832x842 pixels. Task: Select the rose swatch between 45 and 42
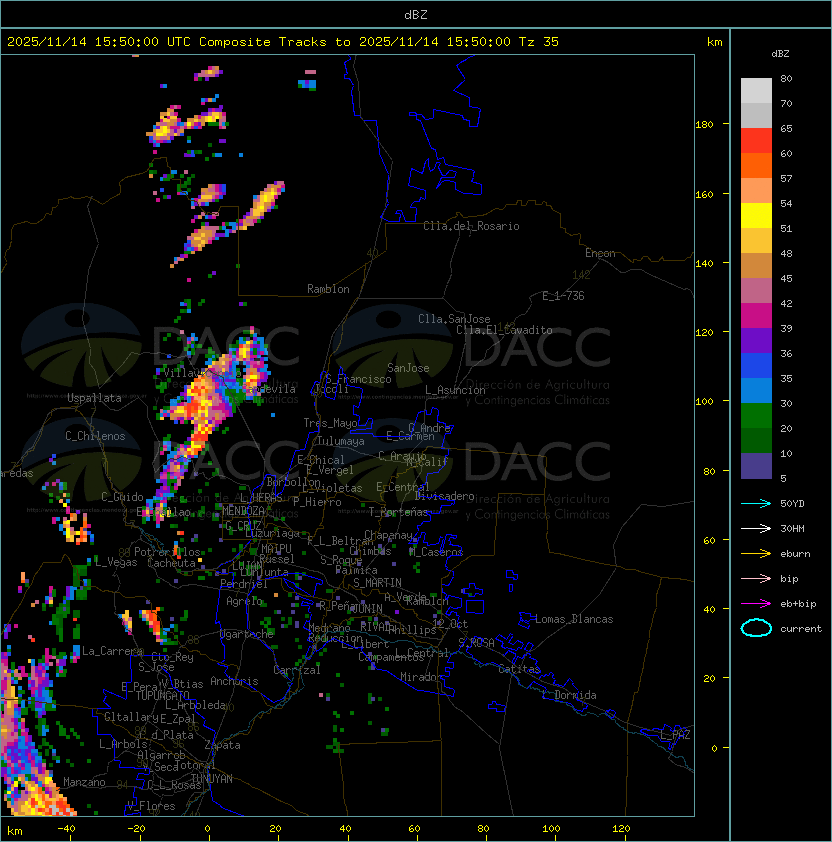pos(756,291)
